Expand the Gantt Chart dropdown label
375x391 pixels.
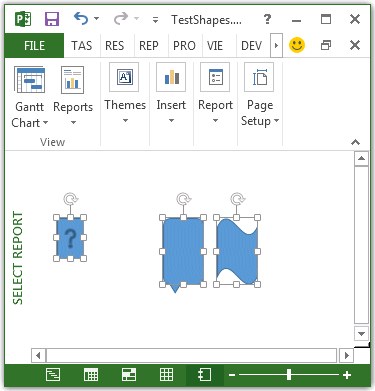[30, 115]
